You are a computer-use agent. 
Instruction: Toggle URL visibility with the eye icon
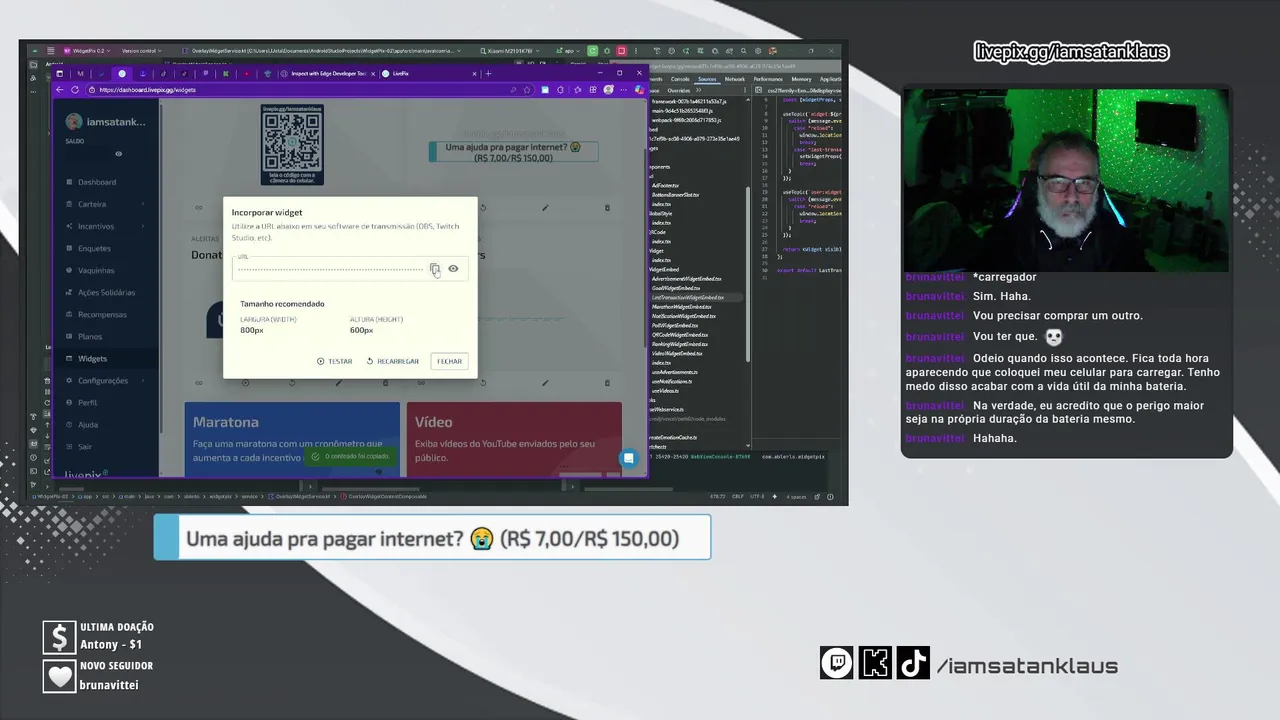453,268
